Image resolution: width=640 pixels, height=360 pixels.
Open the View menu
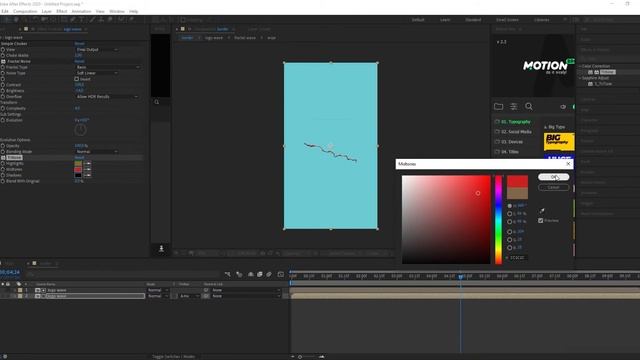[x=100, y=11]
